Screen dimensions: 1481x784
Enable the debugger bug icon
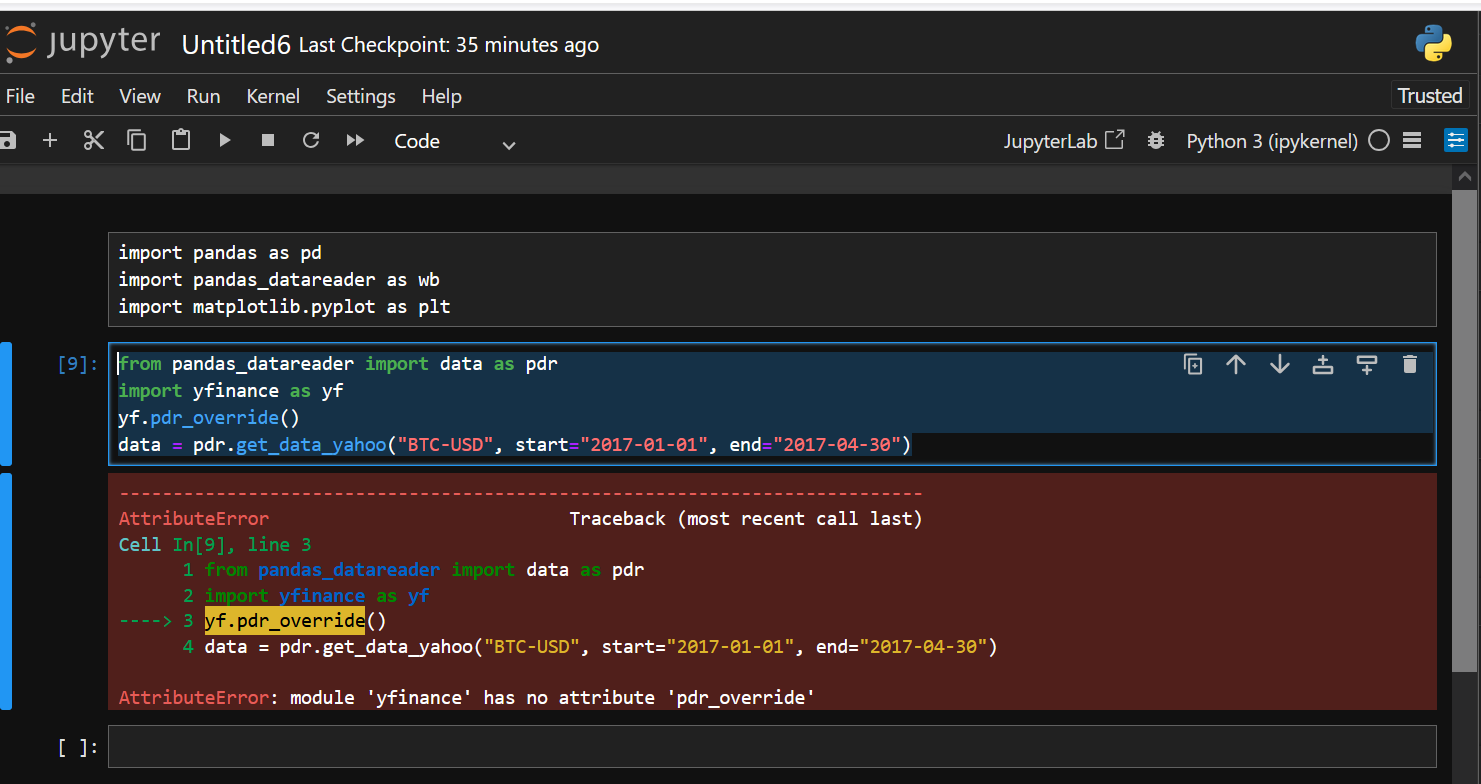[1156, 141]
